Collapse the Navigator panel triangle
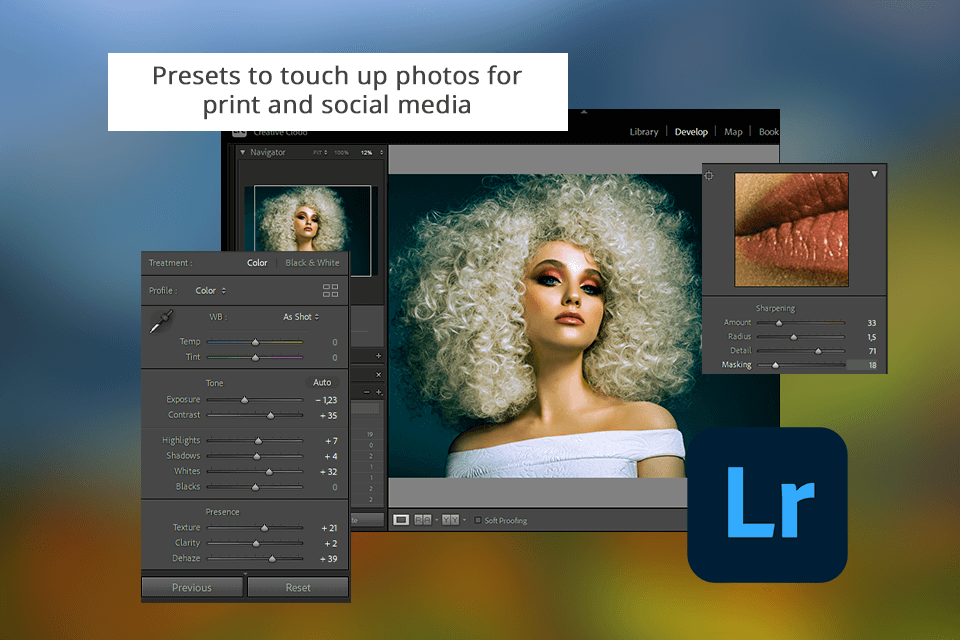The height and width of the screenshot is (640, 960). point(243,152)
